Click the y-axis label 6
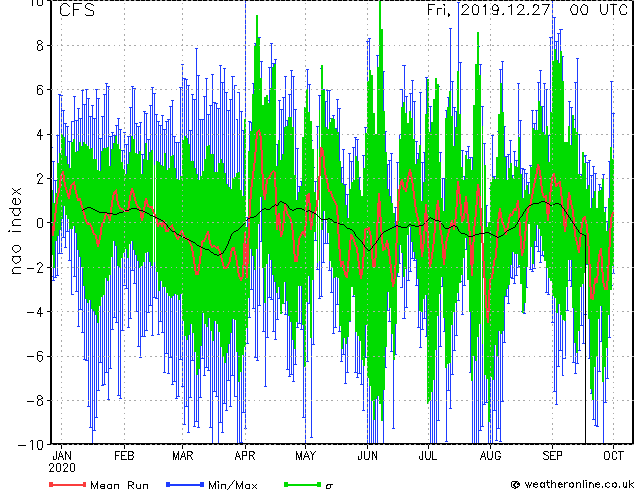 click(x=40, y=90)
